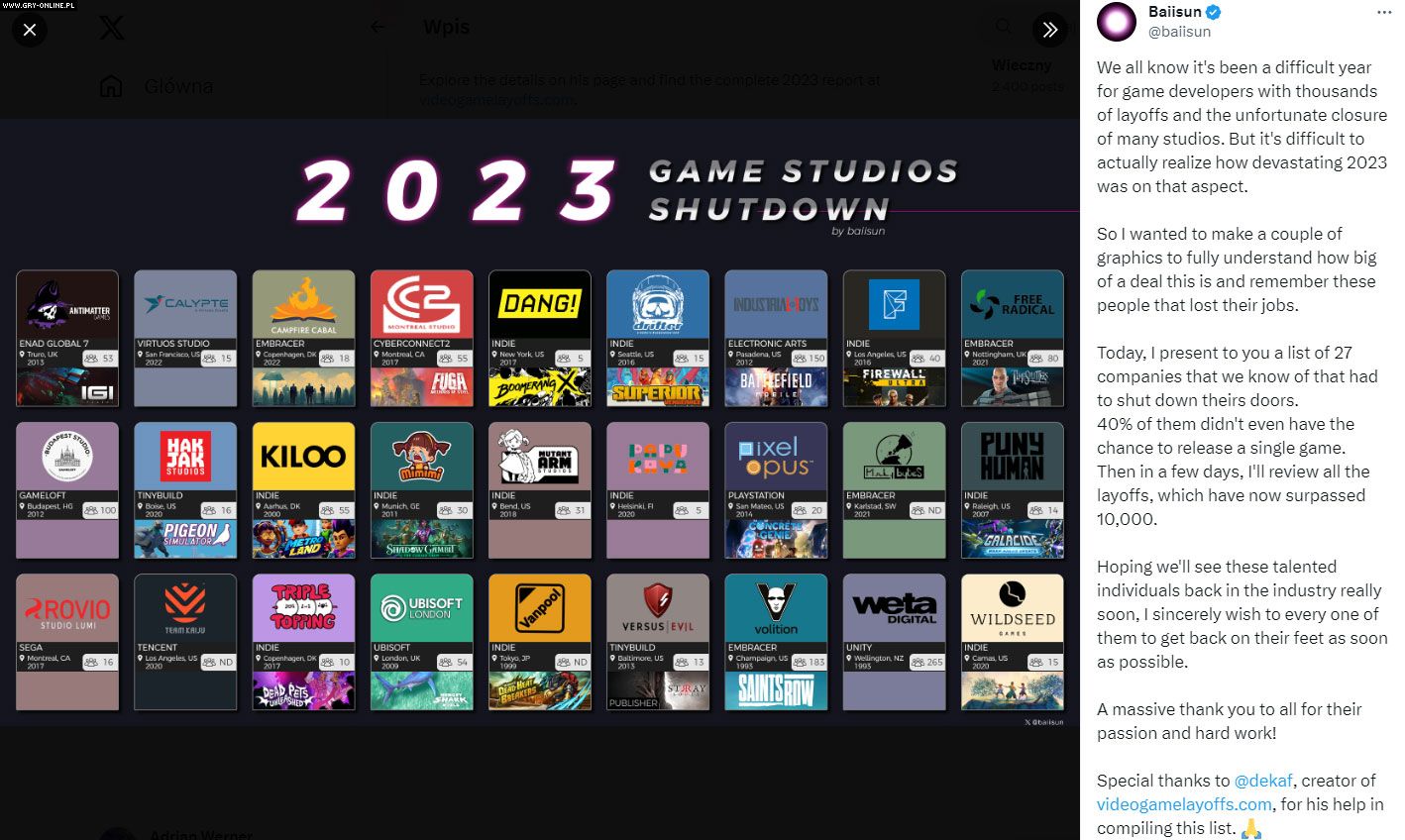Click the CyberConnect2 Montreal Studio logo
The height and width of the screenshot is (840, 1405).
pyautogui.click(x=421, y=304)
